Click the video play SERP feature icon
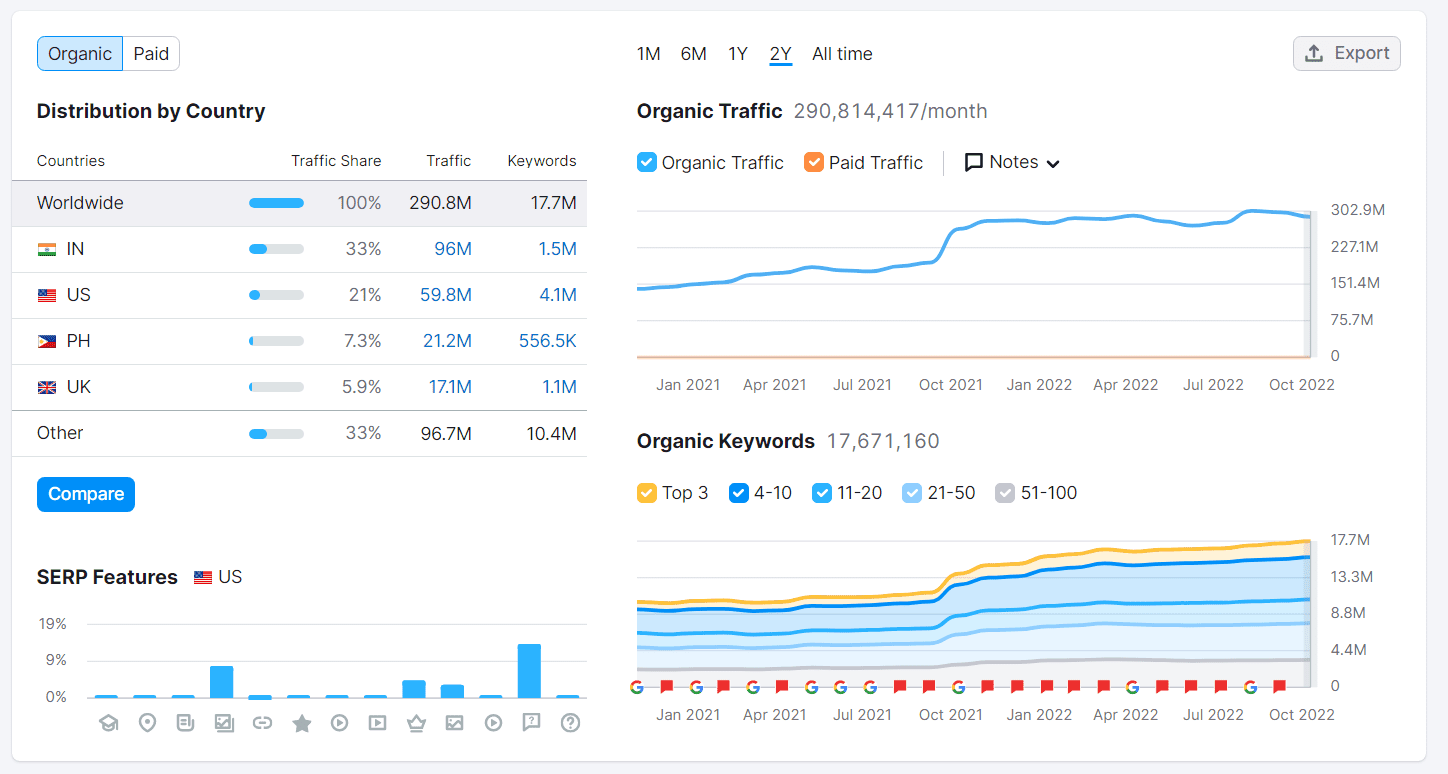The width and height of the screenshot is (1448, 774). (339, 722)
